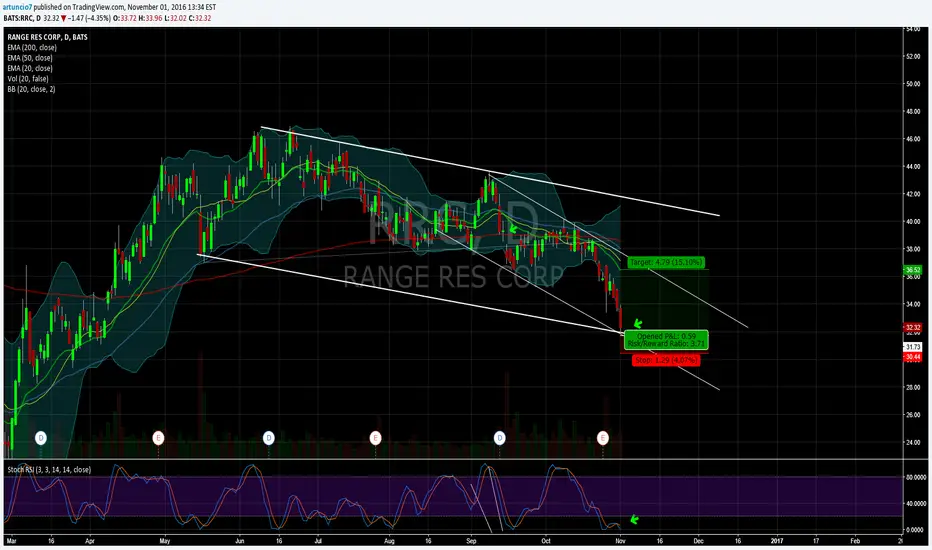Click the red Stop 1.29 (4.07%) label
The width and height of the screenshot is (932, 550).
[666, 360]
